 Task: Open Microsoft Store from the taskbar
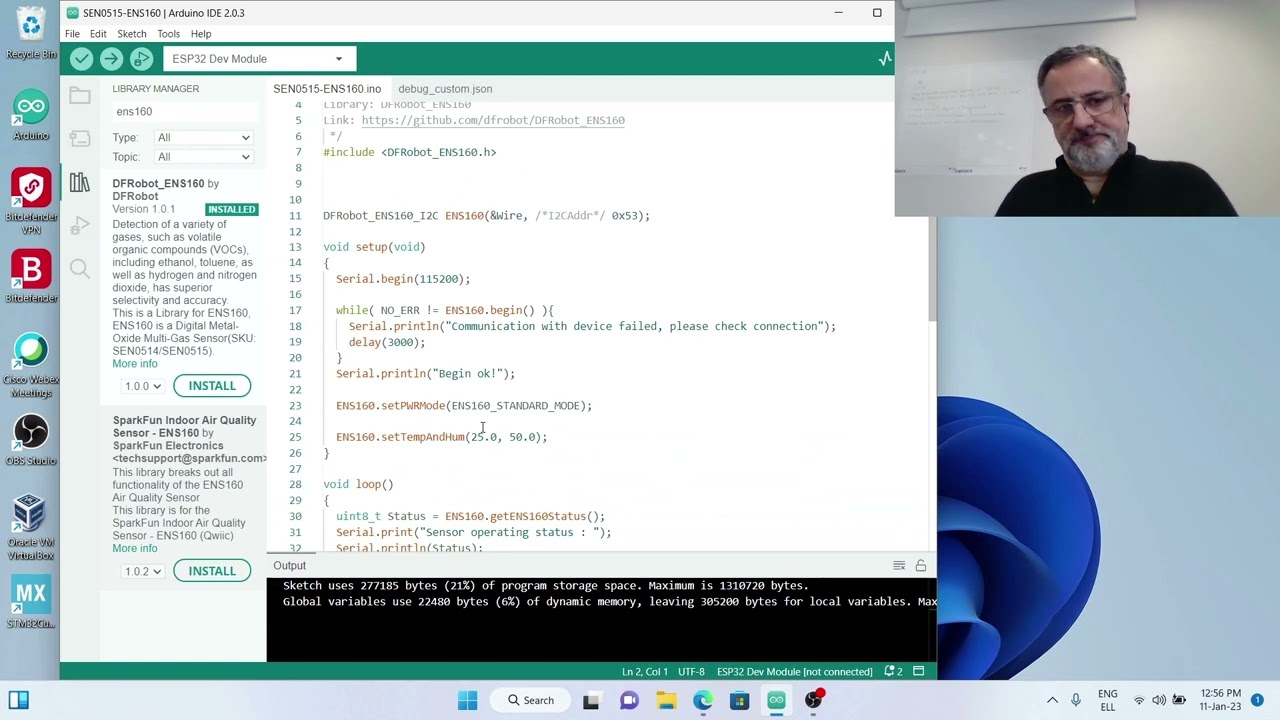[x=740, y=700]
